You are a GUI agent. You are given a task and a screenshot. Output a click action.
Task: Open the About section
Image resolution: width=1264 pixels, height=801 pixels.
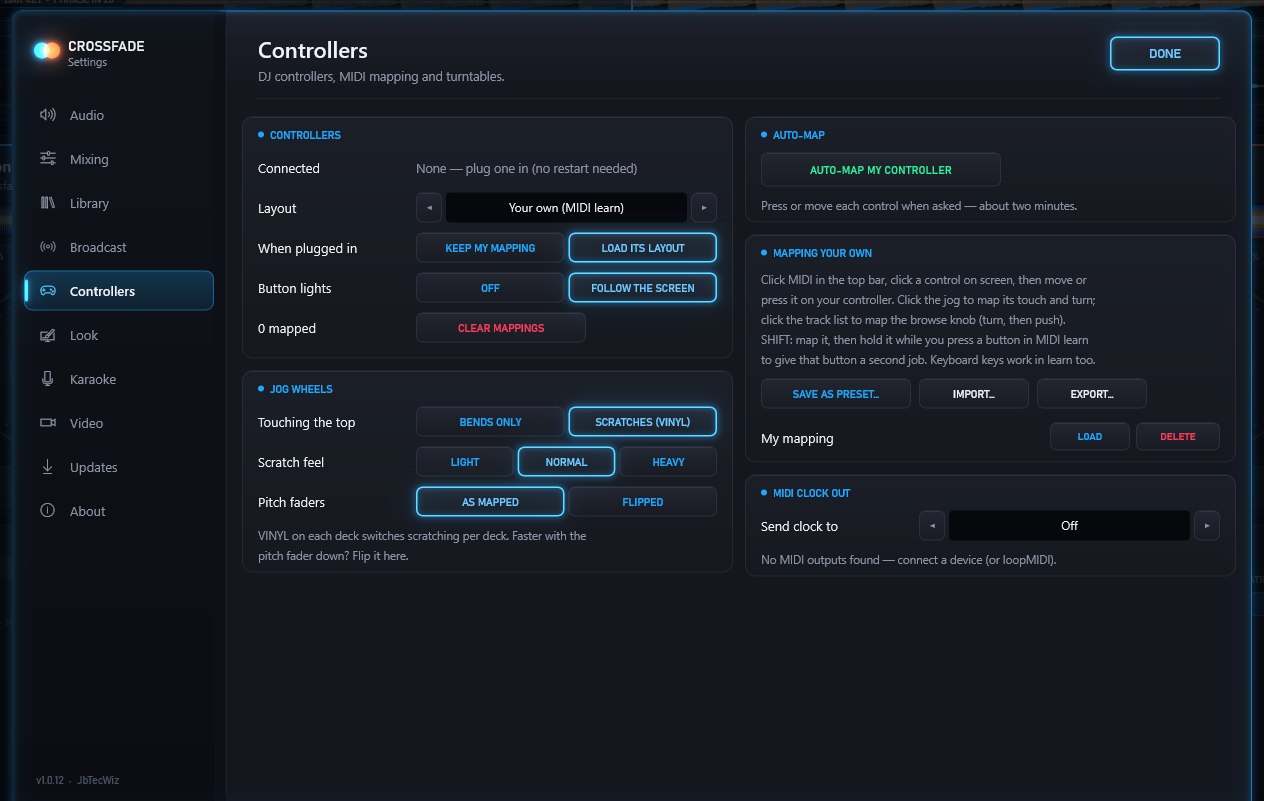(119, 511)
